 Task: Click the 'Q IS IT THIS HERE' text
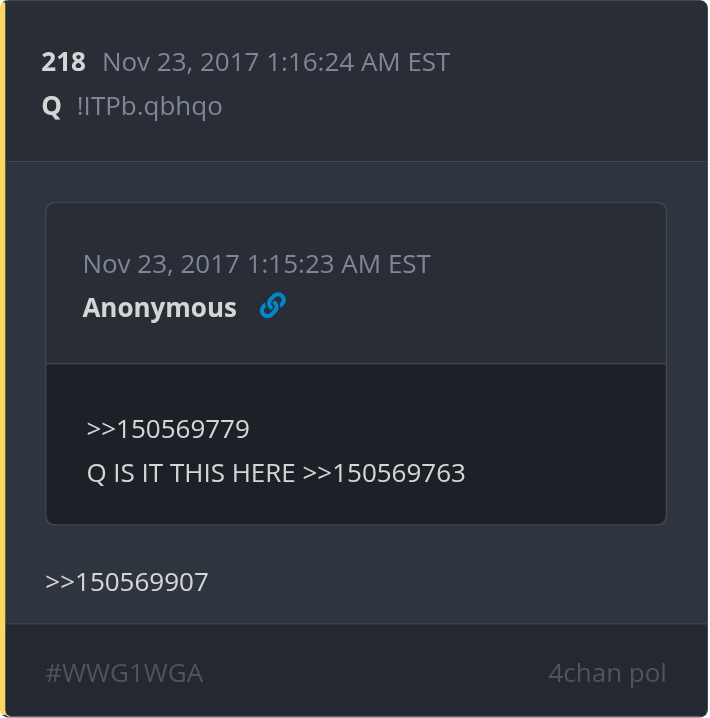coord(191,473)
